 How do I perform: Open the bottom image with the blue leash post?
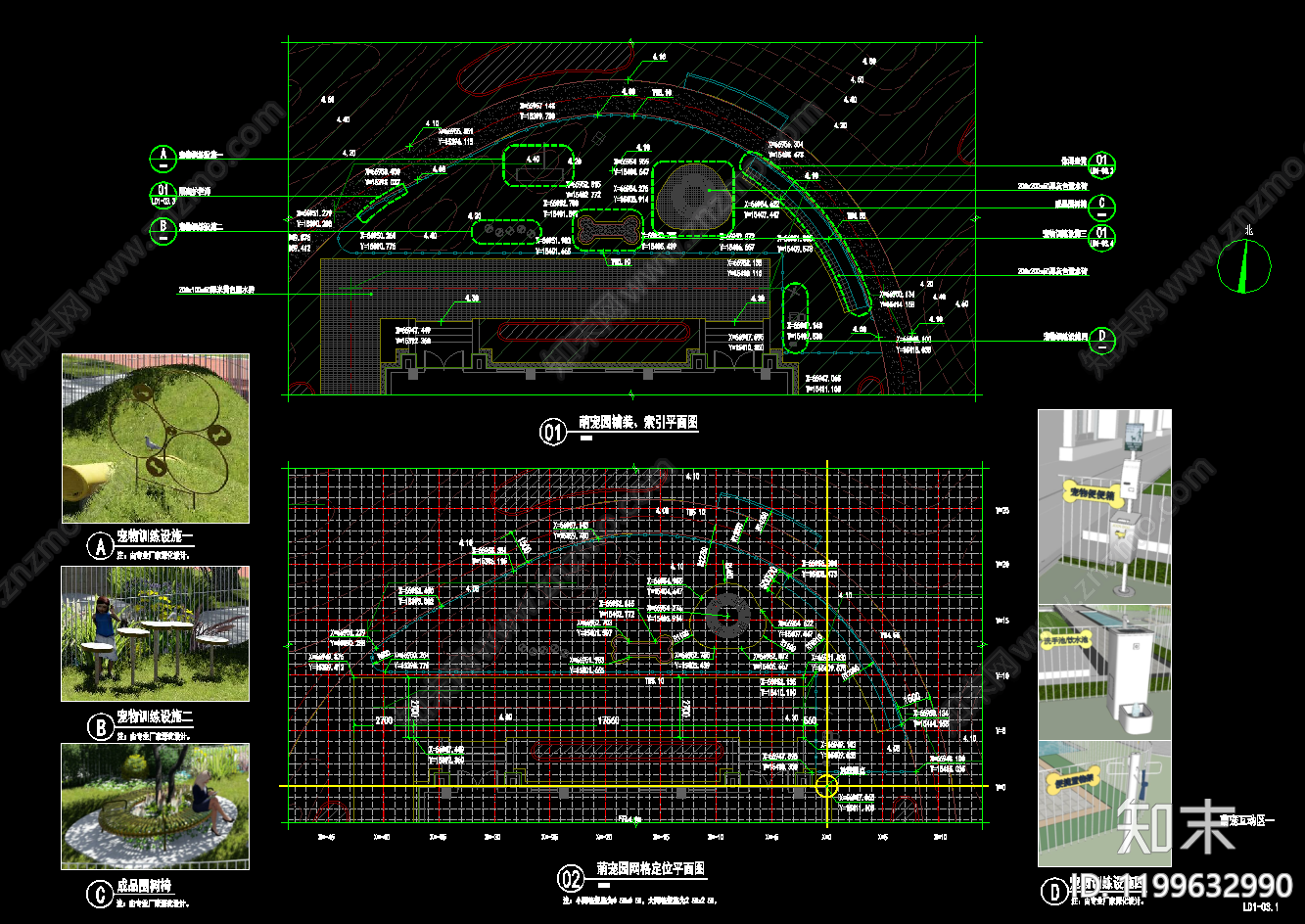1105,804
